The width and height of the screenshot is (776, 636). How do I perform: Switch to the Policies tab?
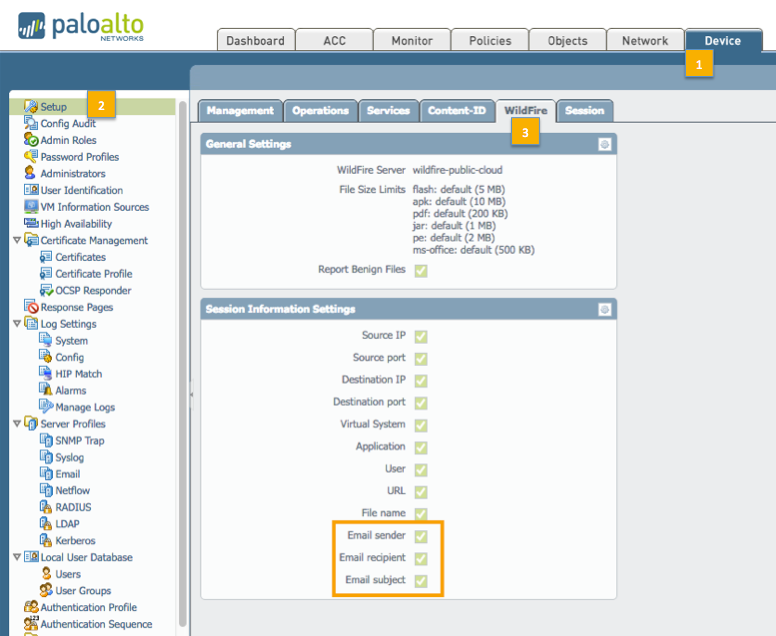tap(489, 41)
